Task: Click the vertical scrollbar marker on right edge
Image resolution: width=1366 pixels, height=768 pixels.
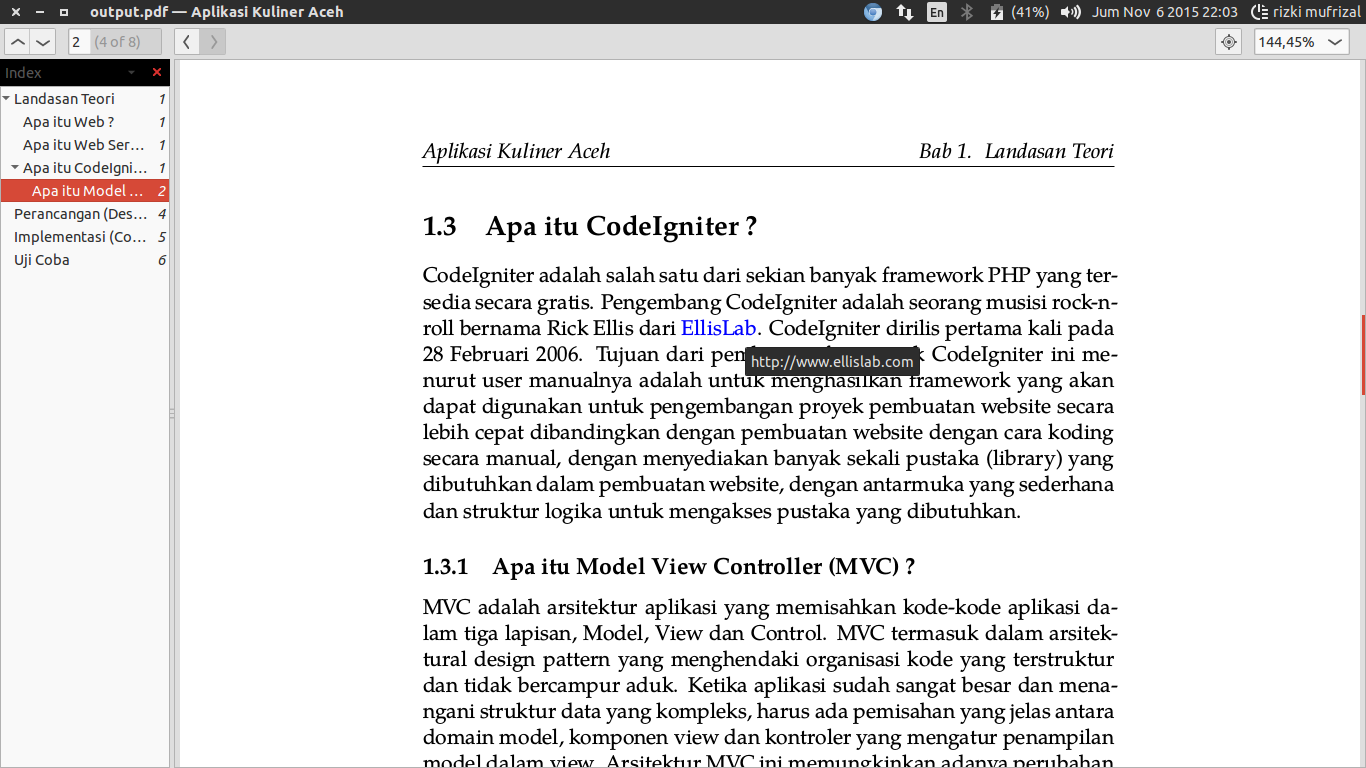Action: (1363, 355)
